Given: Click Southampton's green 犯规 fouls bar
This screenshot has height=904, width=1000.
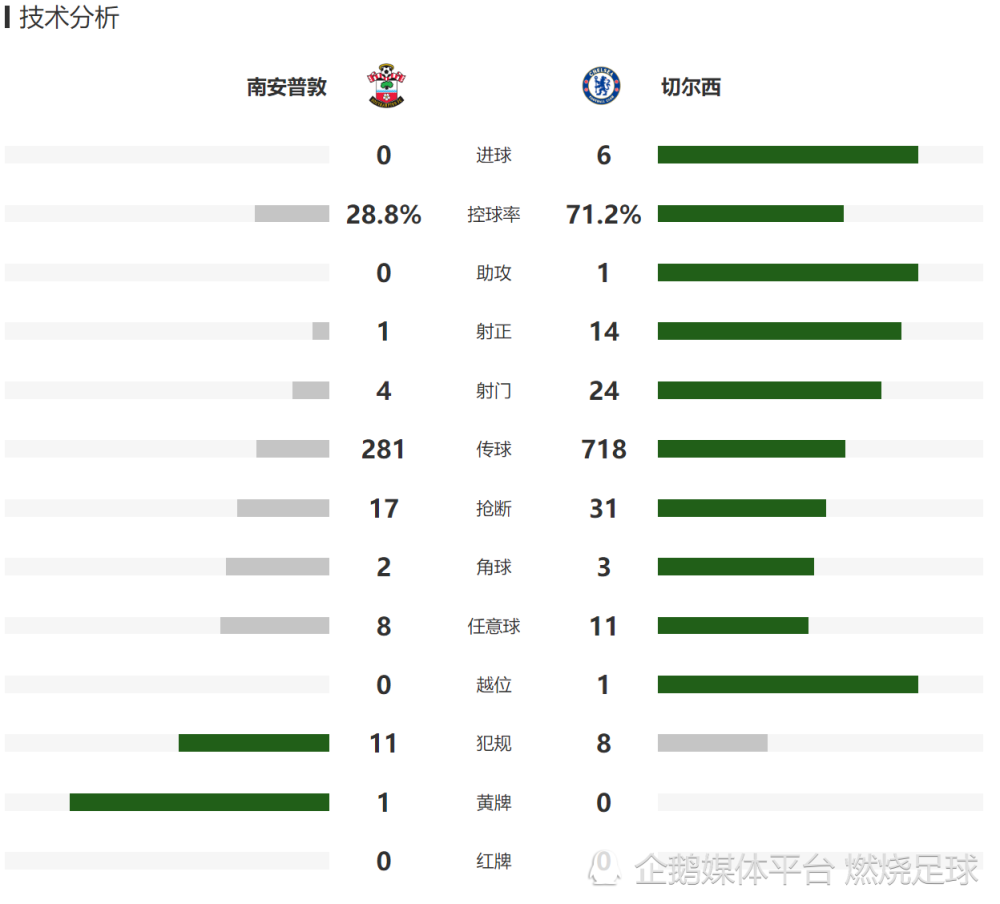Looking at the screenshot, I should [x=254, y=743].
